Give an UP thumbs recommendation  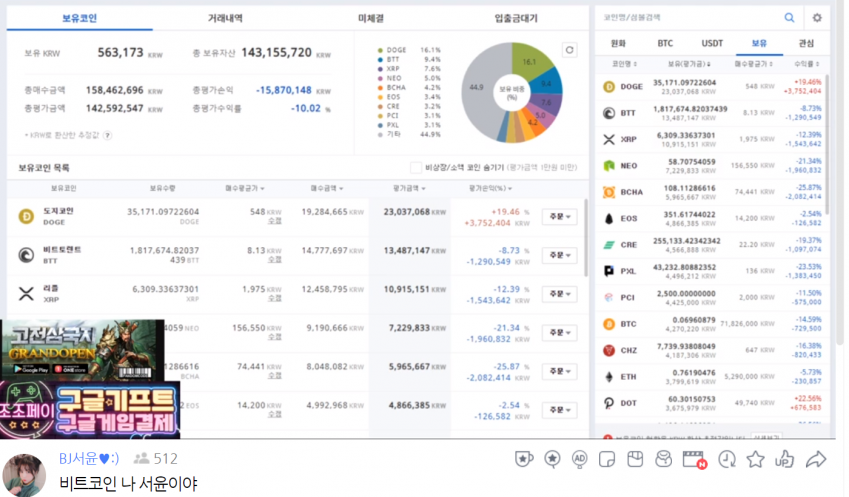(x=785, y=460)
